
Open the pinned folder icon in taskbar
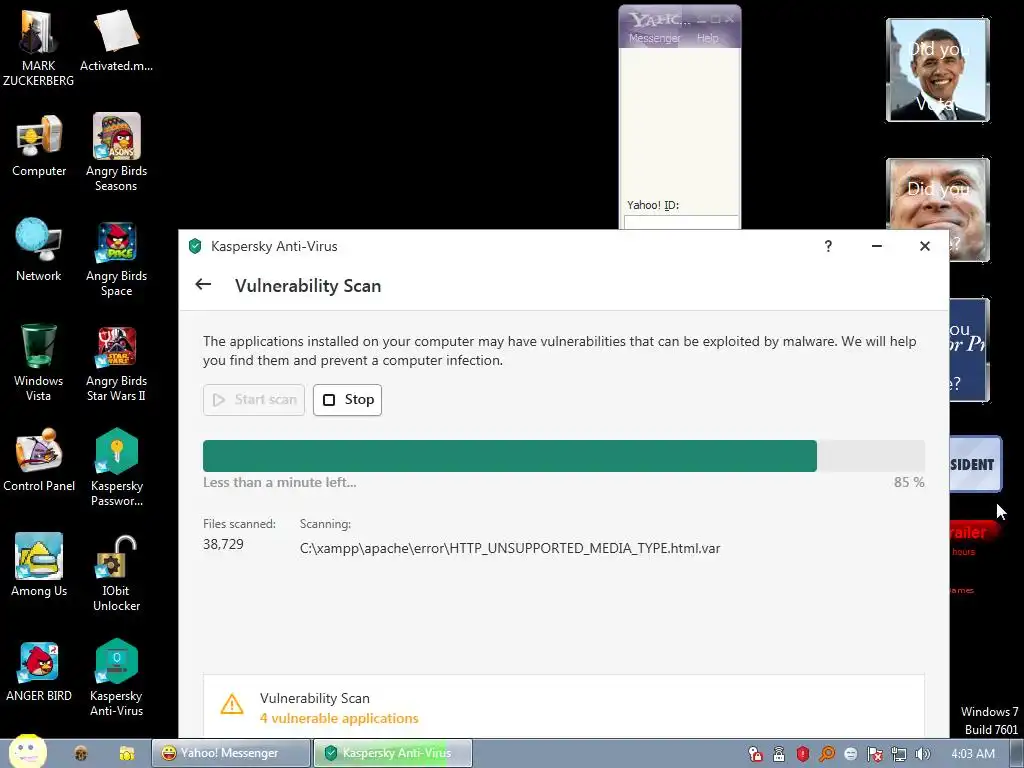pos(127,753)
